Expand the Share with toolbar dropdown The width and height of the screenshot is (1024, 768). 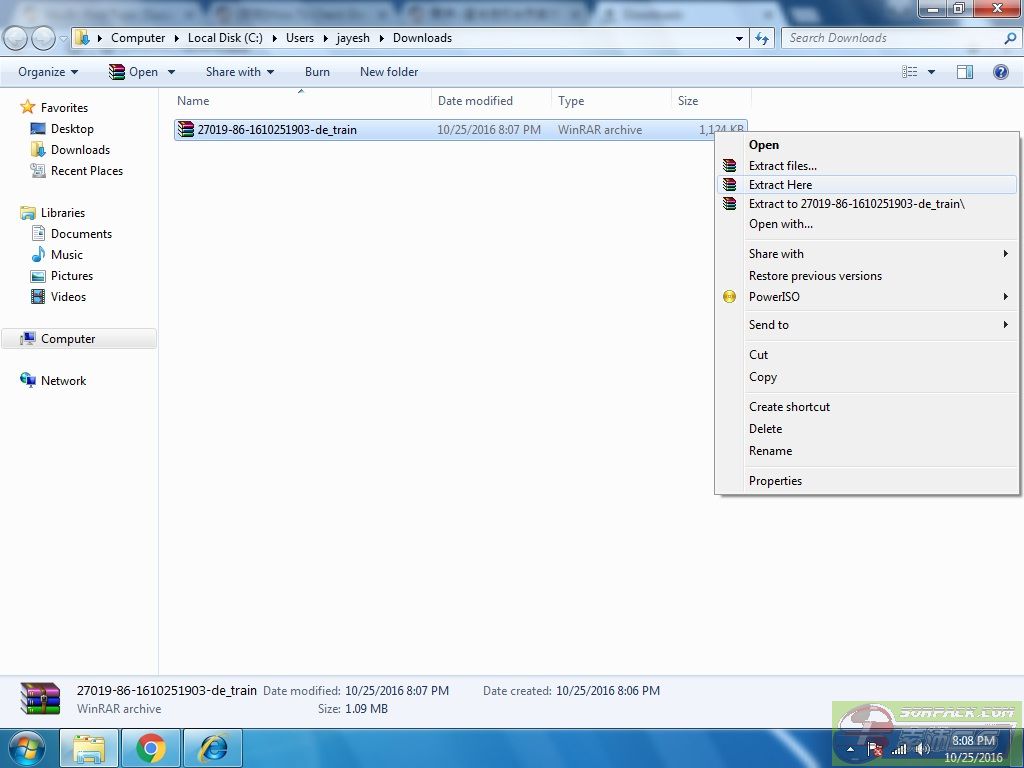(x=239, y=72)
